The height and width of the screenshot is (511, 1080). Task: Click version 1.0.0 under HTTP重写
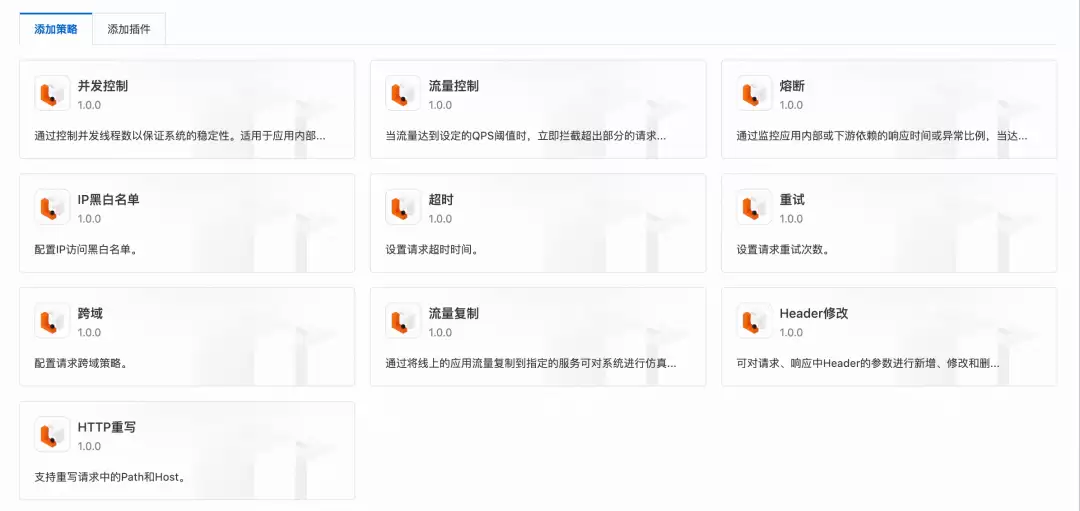[x=90, y=446]
